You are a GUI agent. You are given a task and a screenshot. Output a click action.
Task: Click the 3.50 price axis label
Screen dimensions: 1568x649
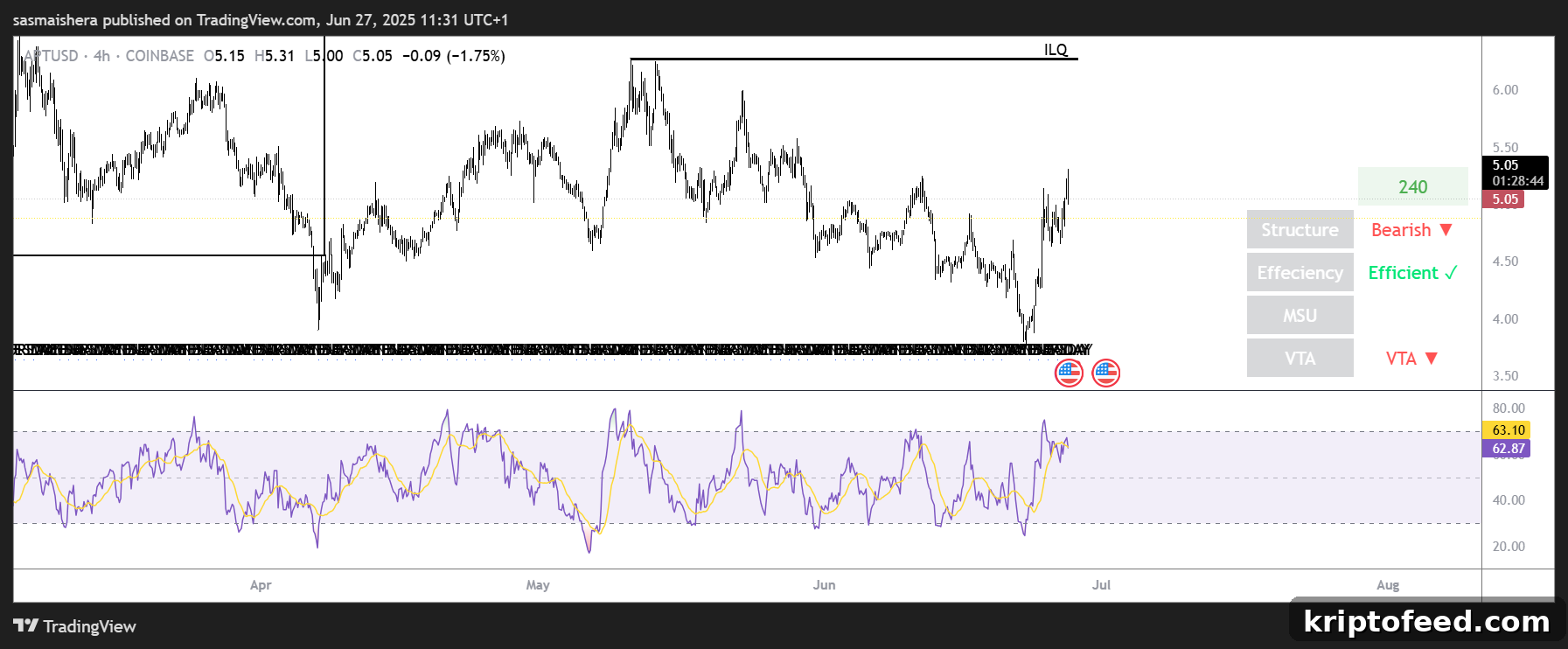click(x=1505, y=376)
